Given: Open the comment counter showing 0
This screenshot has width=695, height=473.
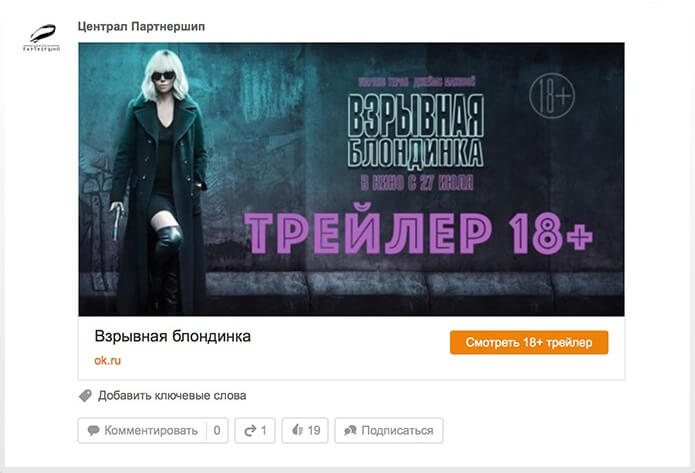Looking at the screenshot, I should [217, 430].
